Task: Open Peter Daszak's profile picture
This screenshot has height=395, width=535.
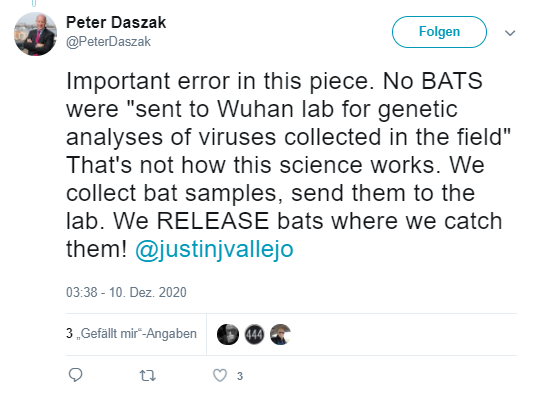Action: tap(35, 34)
